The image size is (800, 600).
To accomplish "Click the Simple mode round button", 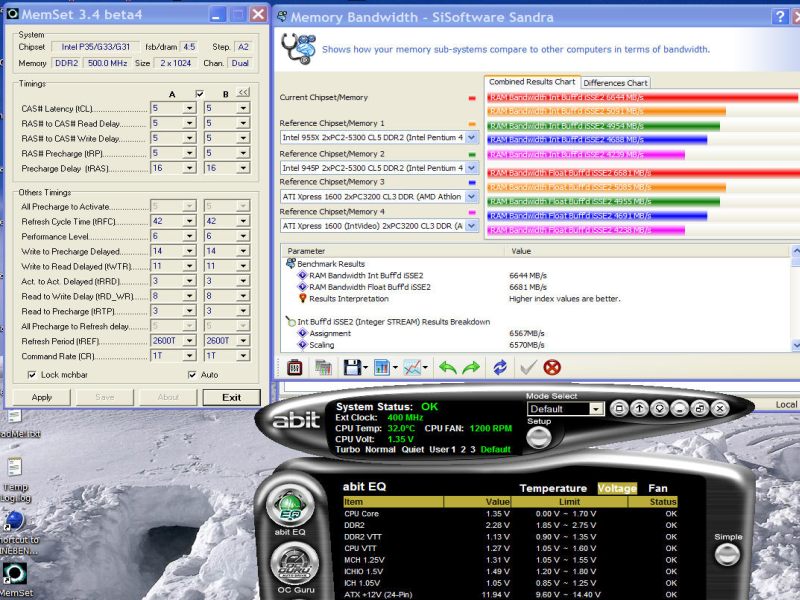I will click(727, 555).
